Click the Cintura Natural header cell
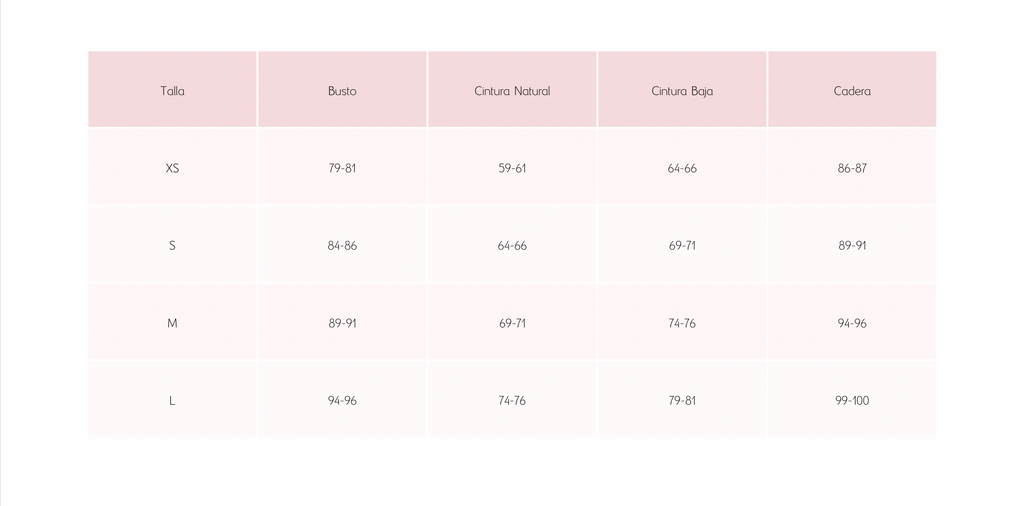Screen dimensions: 1024x506 [512, 91]
